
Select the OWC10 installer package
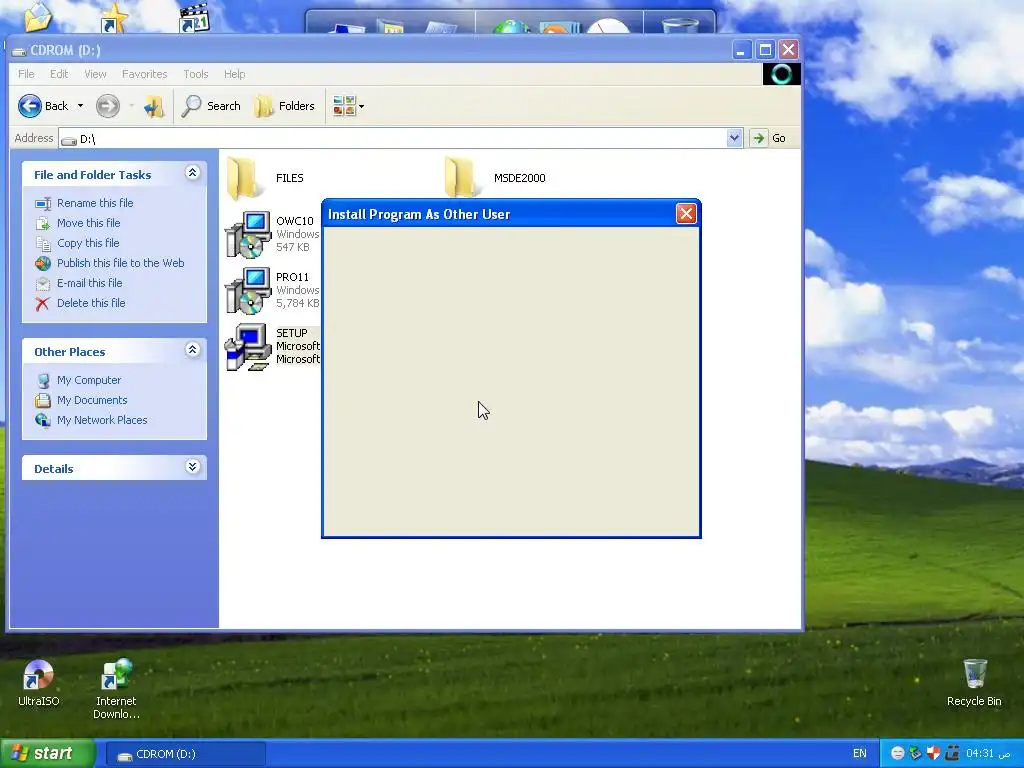[x=272, y=234]
